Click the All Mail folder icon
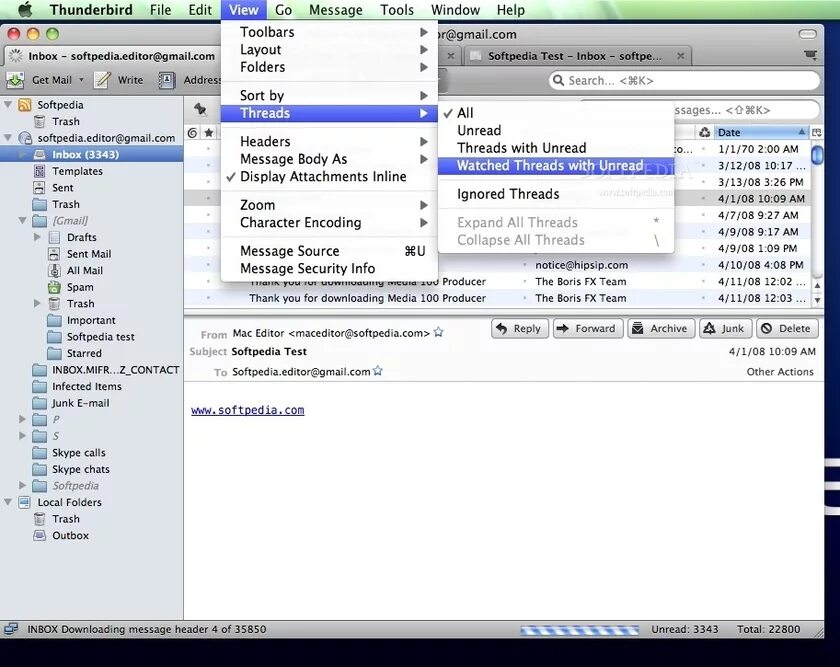This screenshot has width=840, height=667. (54, 271)
